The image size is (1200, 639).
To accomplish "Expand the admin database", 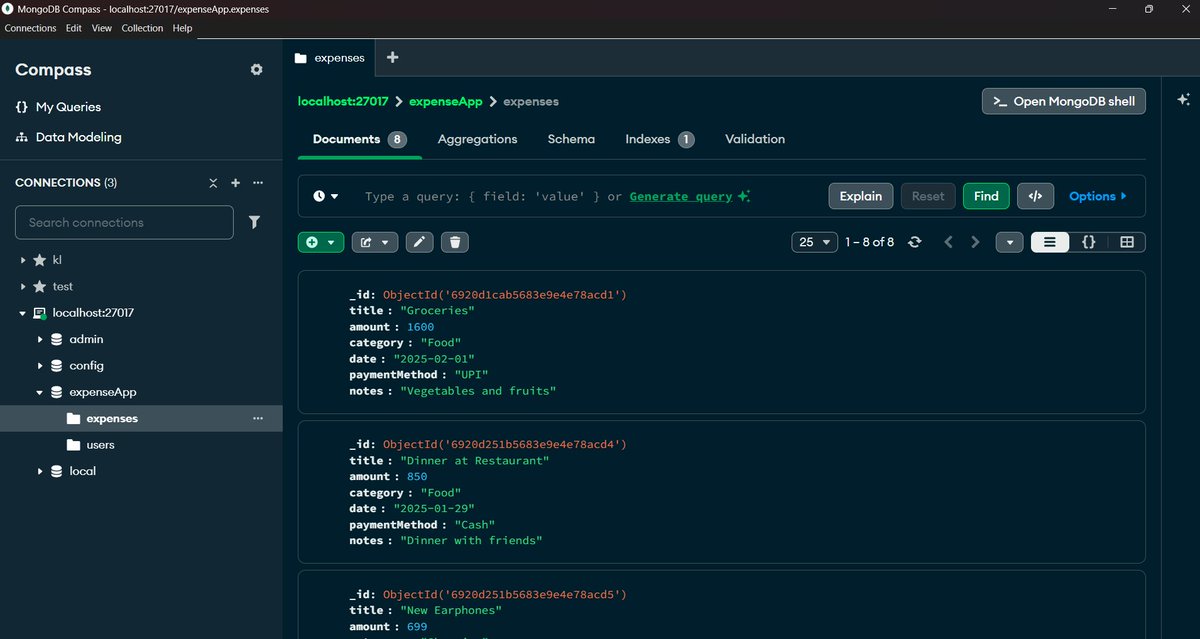I will [x=41, y=339].
